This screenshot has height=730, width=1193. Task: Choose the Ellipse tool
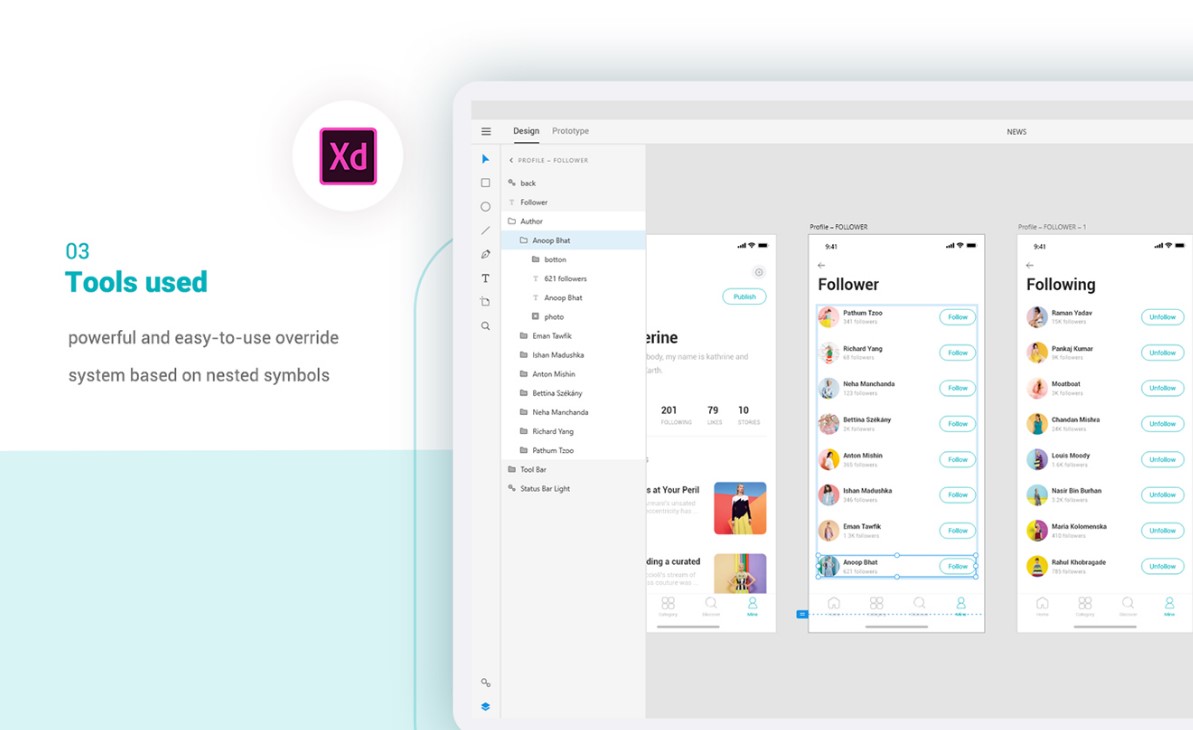pos(485,206)
